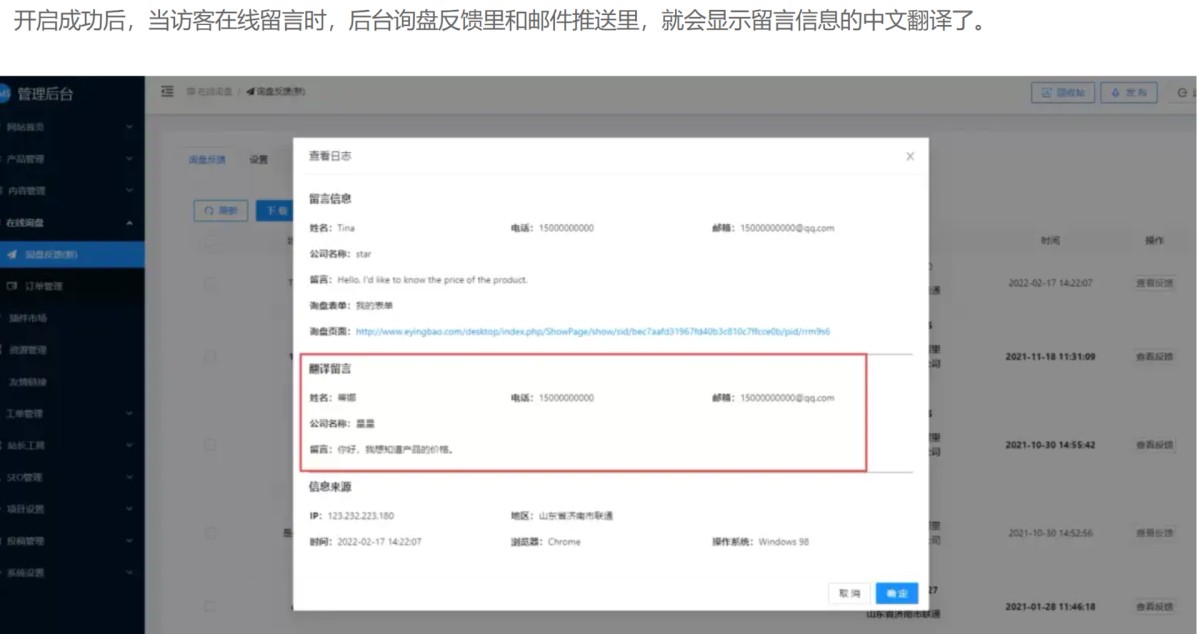Close the 查看日志 dialog with X
Image resolution: width=1200 pixels, height=634 pixels.
coord(909,157)
